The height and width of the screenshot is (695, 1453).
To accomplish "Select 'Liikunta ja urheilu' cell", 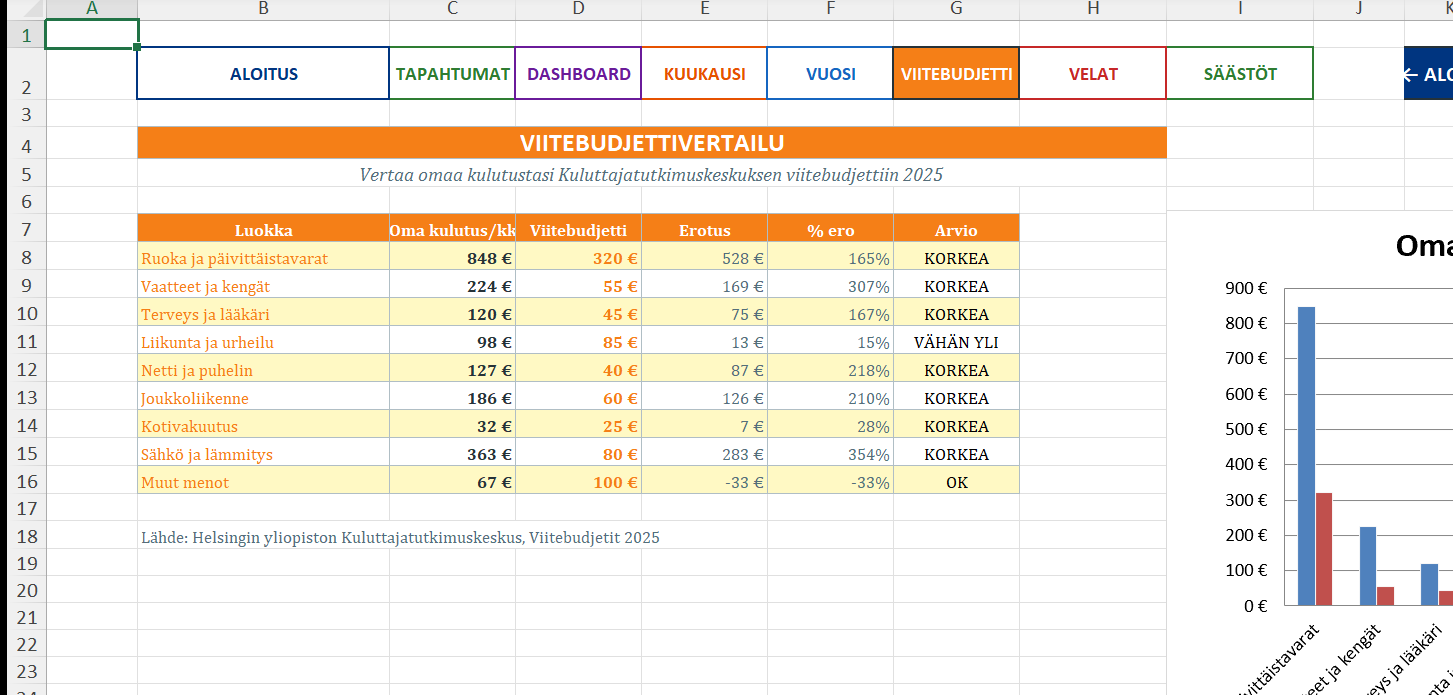I will (x=263, y=342).
